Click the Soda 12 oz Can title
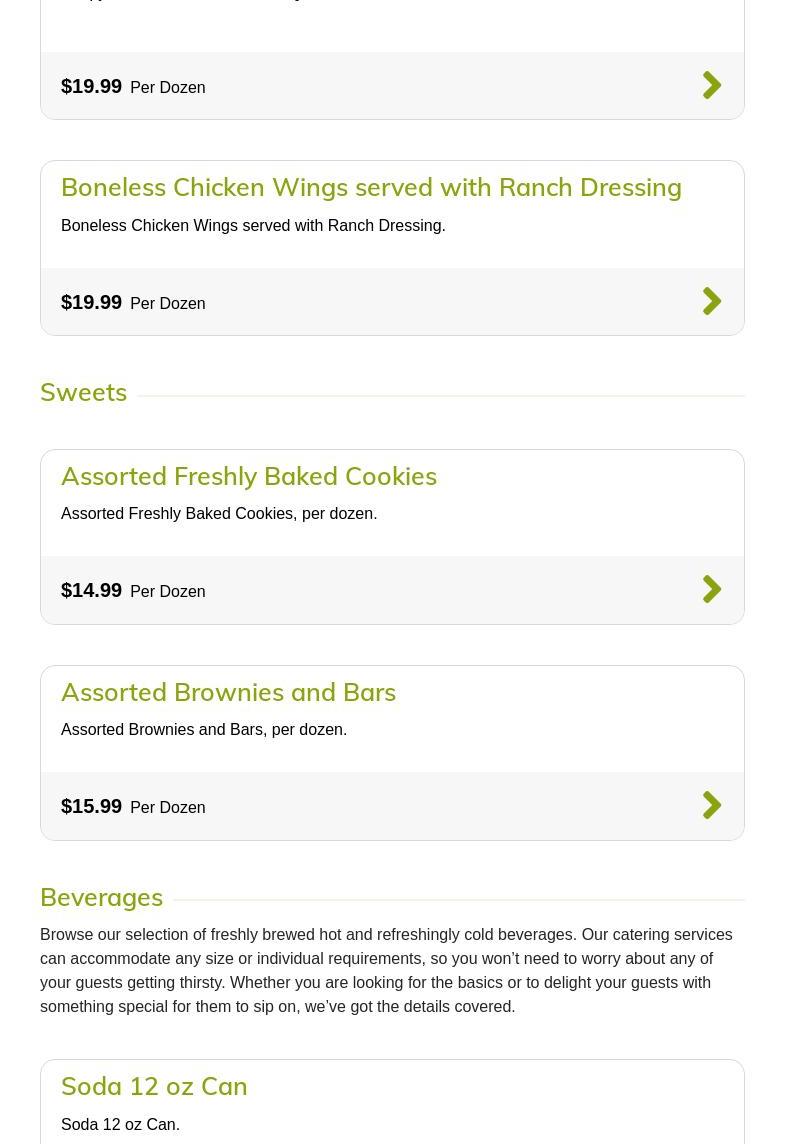 pos(154,1086)
